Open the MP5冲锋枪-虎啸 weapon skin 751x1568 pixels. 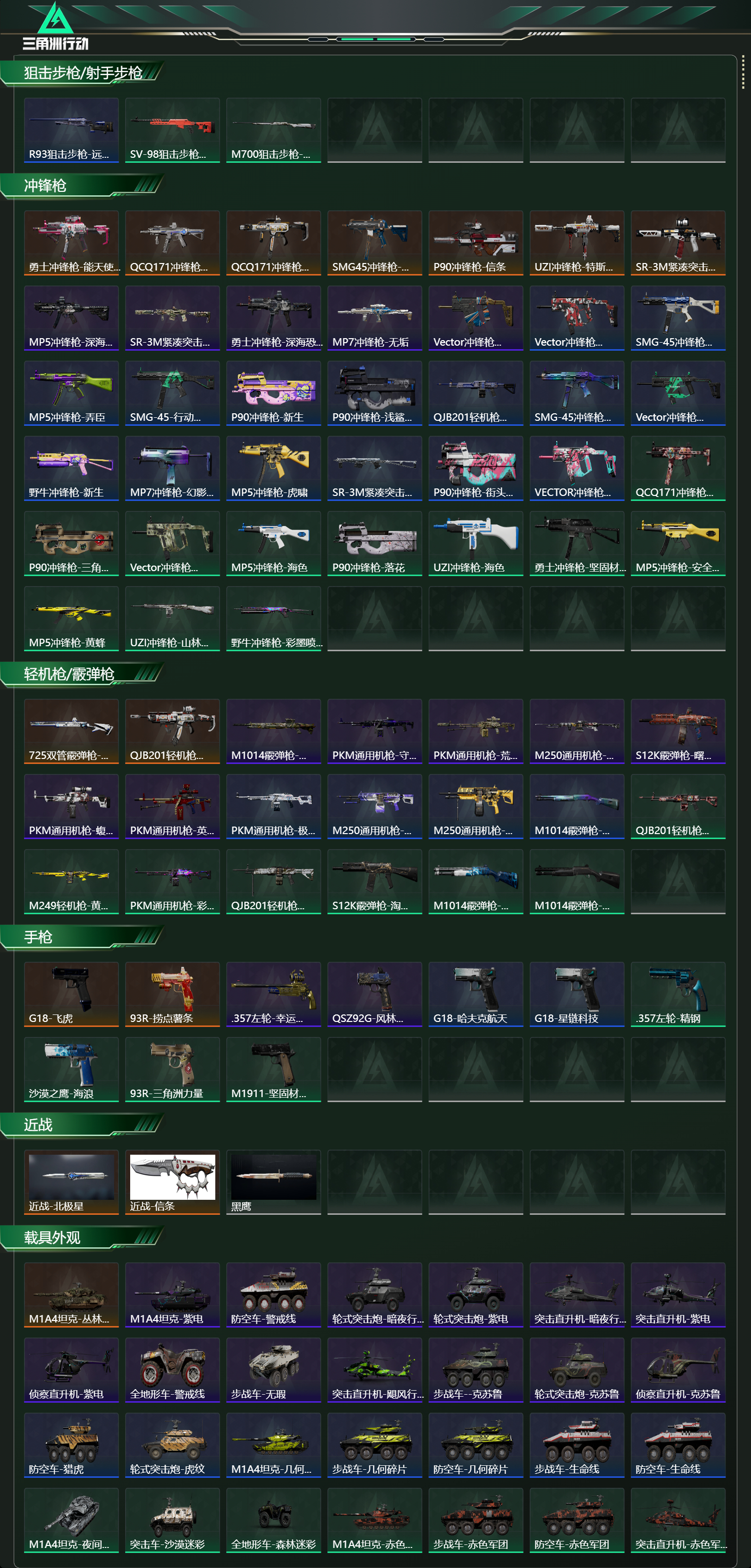[x=274, y=468]
